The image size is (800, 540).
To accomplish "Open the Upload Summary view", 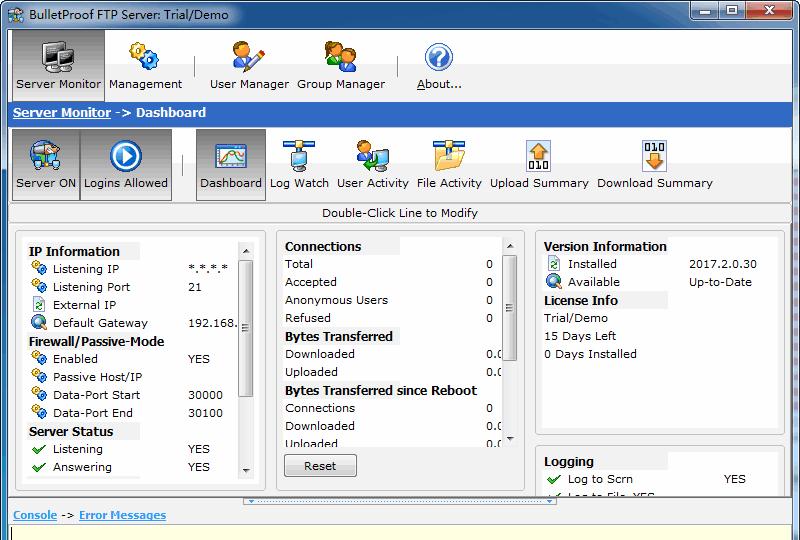I will pyautogui.click(x=539, y=164).
